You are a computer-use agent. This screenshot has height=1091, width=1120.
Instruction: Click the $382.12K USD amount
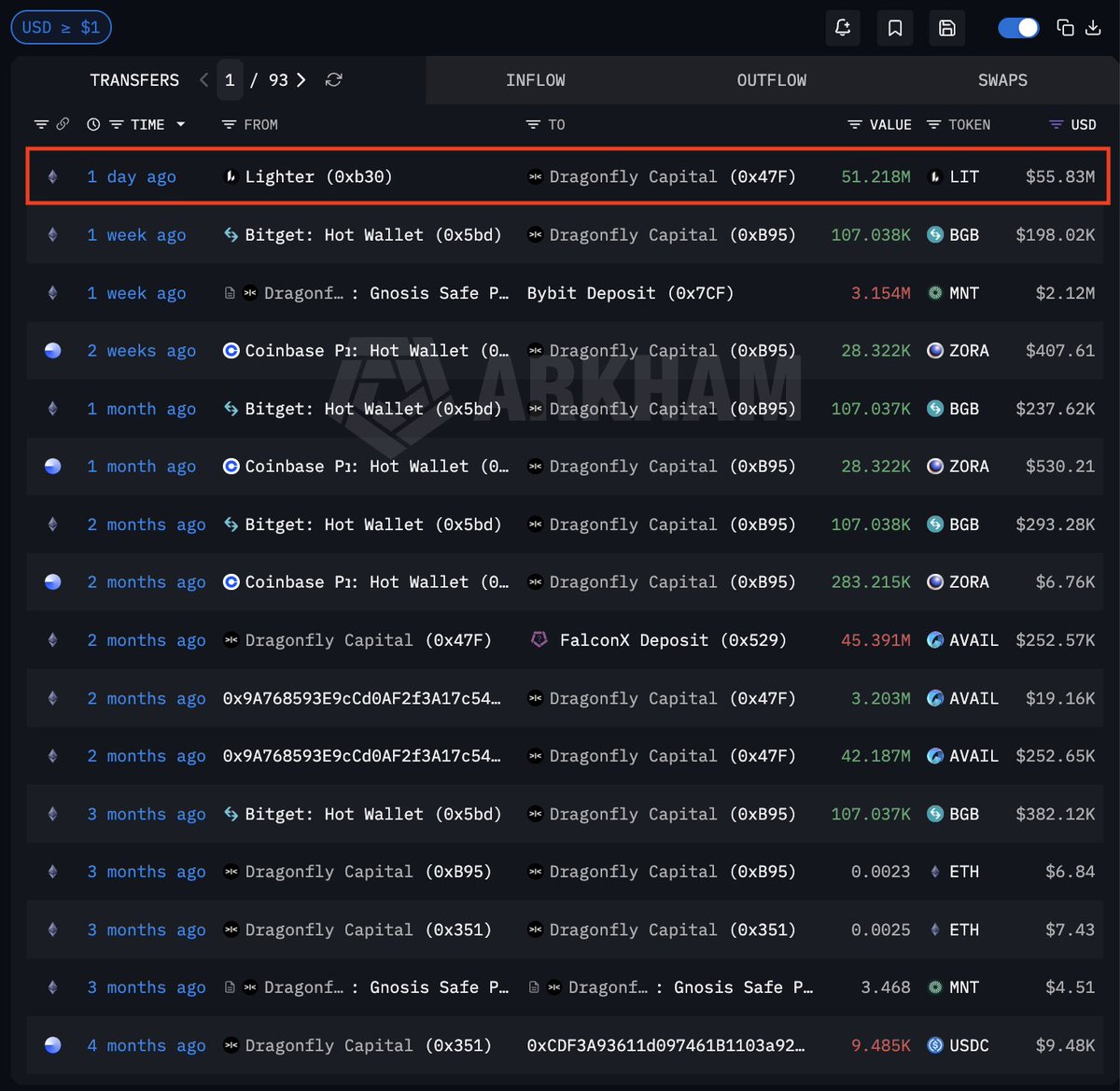coord(1056,814)
